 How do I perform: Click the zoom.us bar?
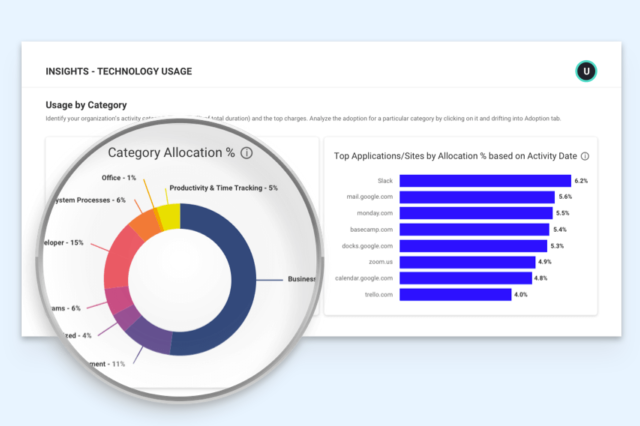click(467, 262)
